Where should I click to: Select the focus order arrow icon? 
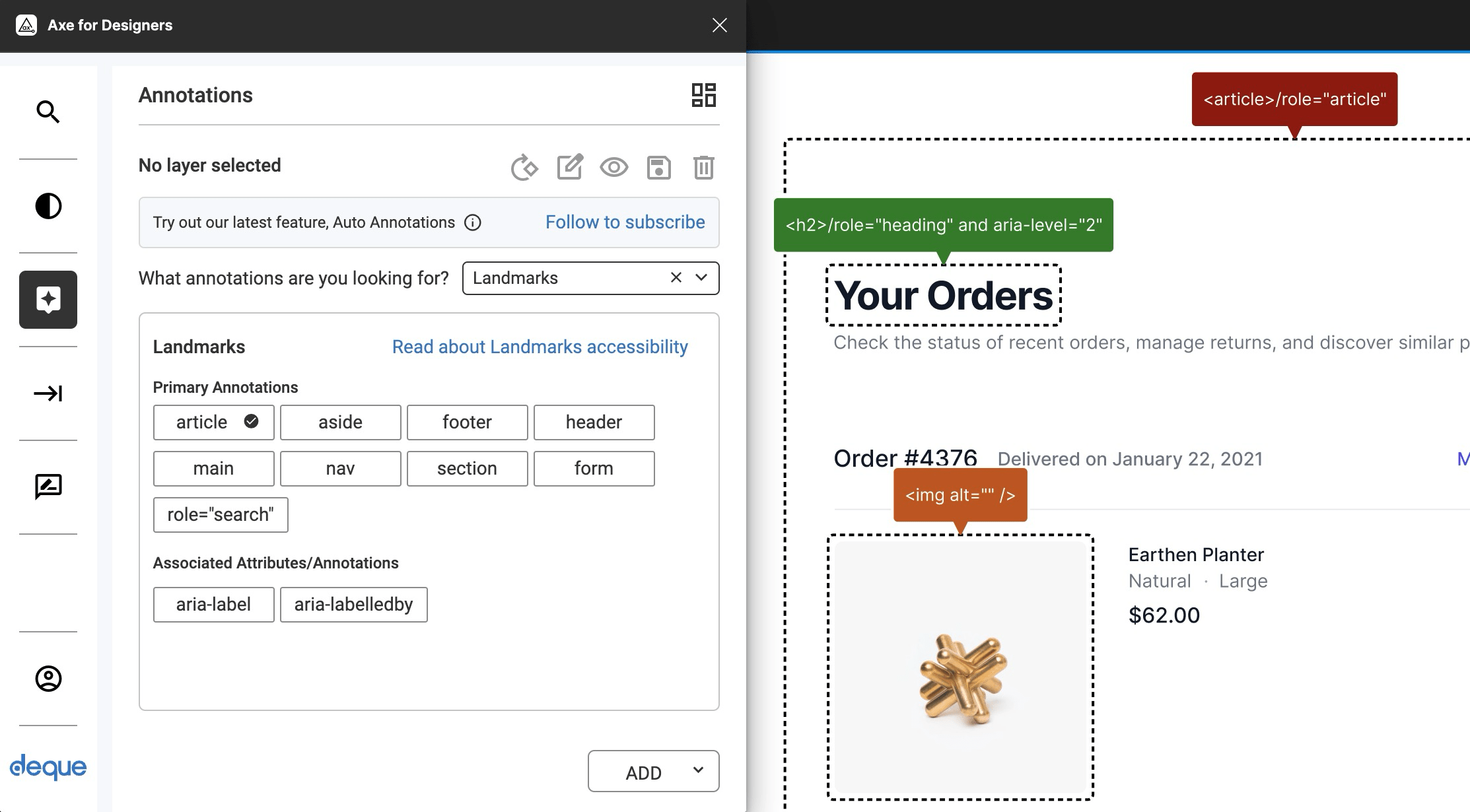coord(48,393)
